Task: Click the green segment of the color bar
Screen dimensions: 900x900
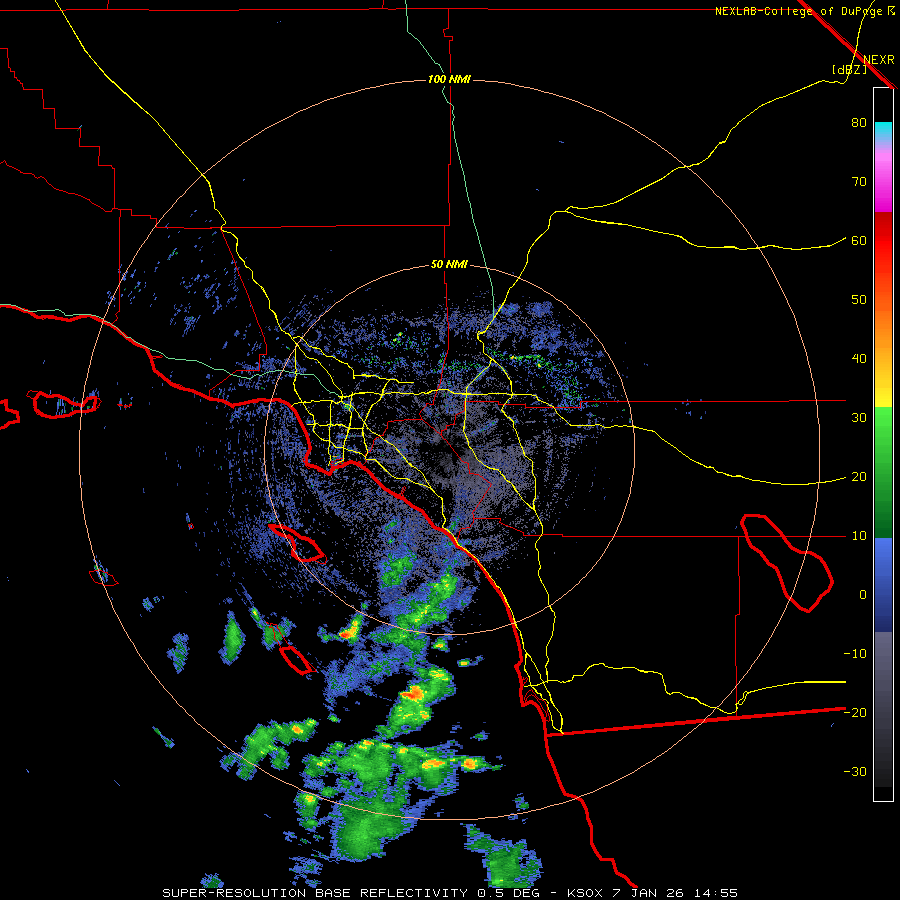Action: [x=883, y=473]
